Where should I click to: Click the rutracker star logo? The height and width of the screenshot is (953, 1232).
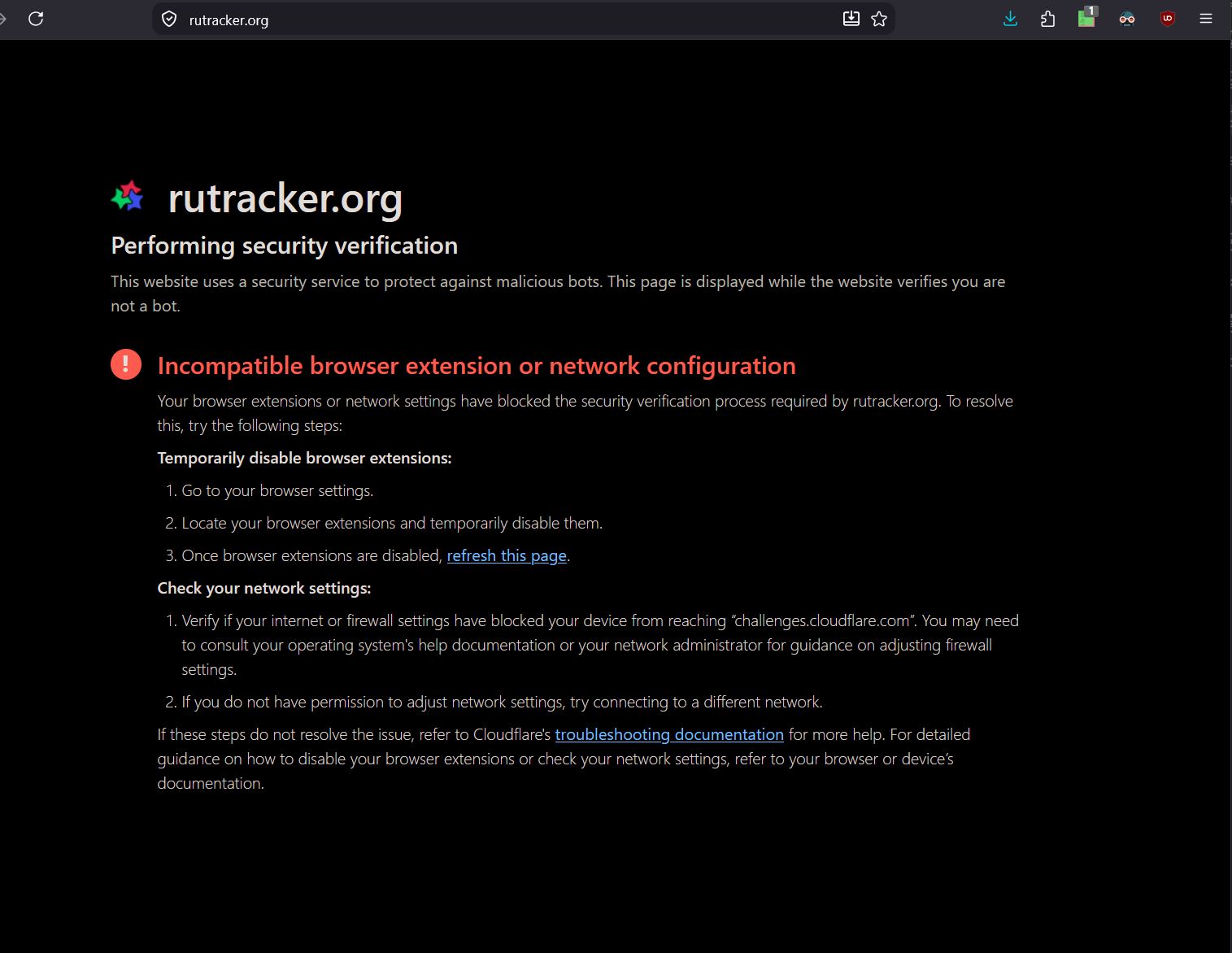pyautogui.click(x=128, y=197)
